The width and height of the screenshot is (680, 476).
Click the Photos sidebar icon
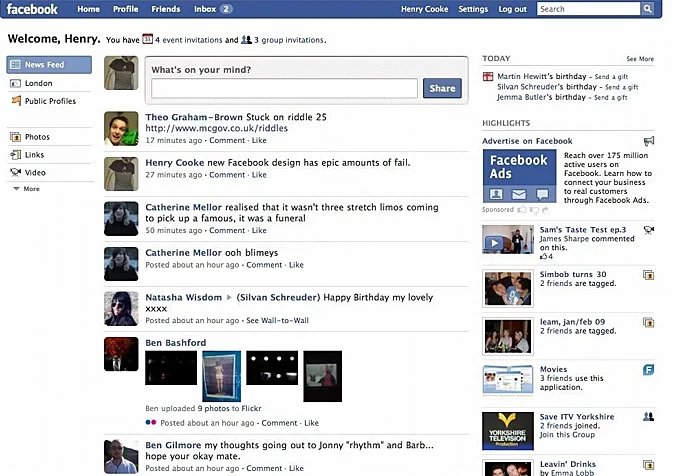pyautogui.click(x=15, y=137)
